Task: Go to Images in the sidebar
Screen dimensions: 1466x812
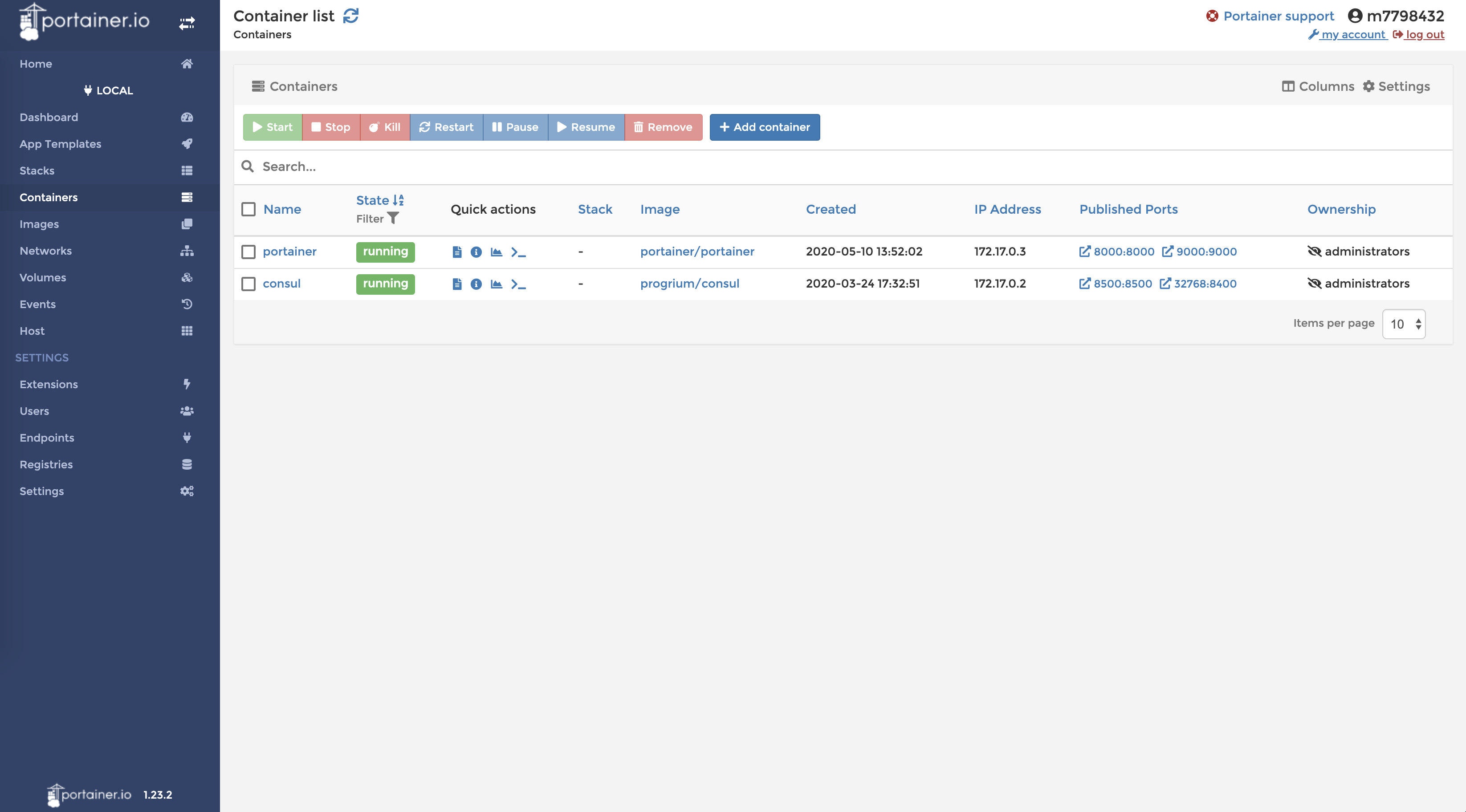Action: (x=39, y=224)
